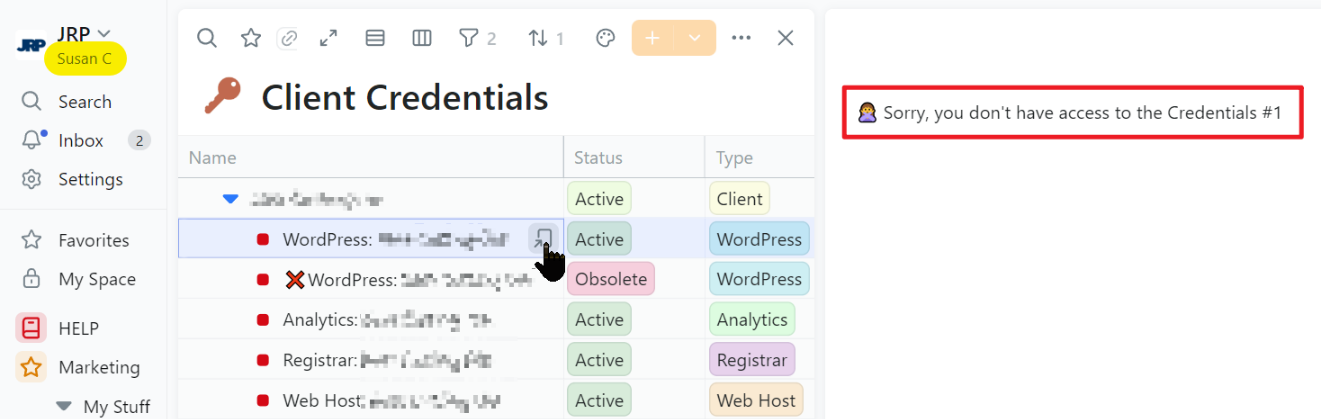Star this Client Credentials page as favorite
The image size is (1321, 419).
pyautogui.click(x=251, y=38)
